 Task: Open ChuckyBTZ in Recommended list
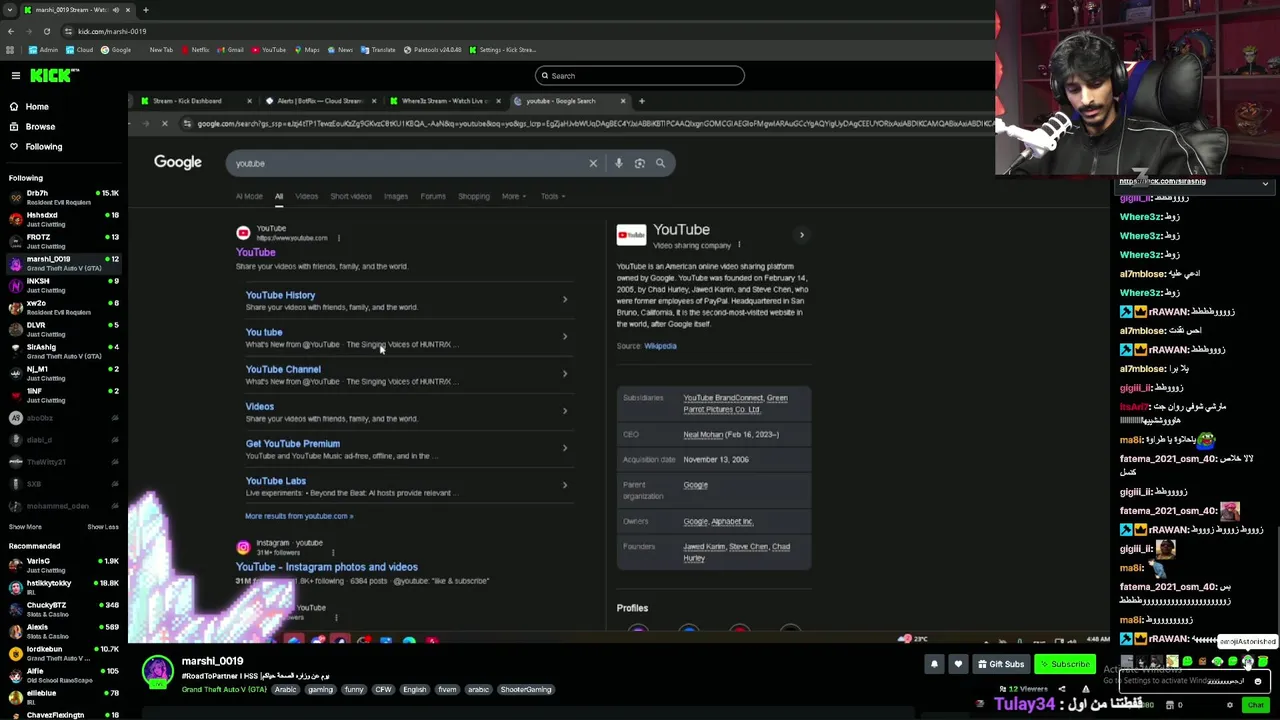[62, 609]
